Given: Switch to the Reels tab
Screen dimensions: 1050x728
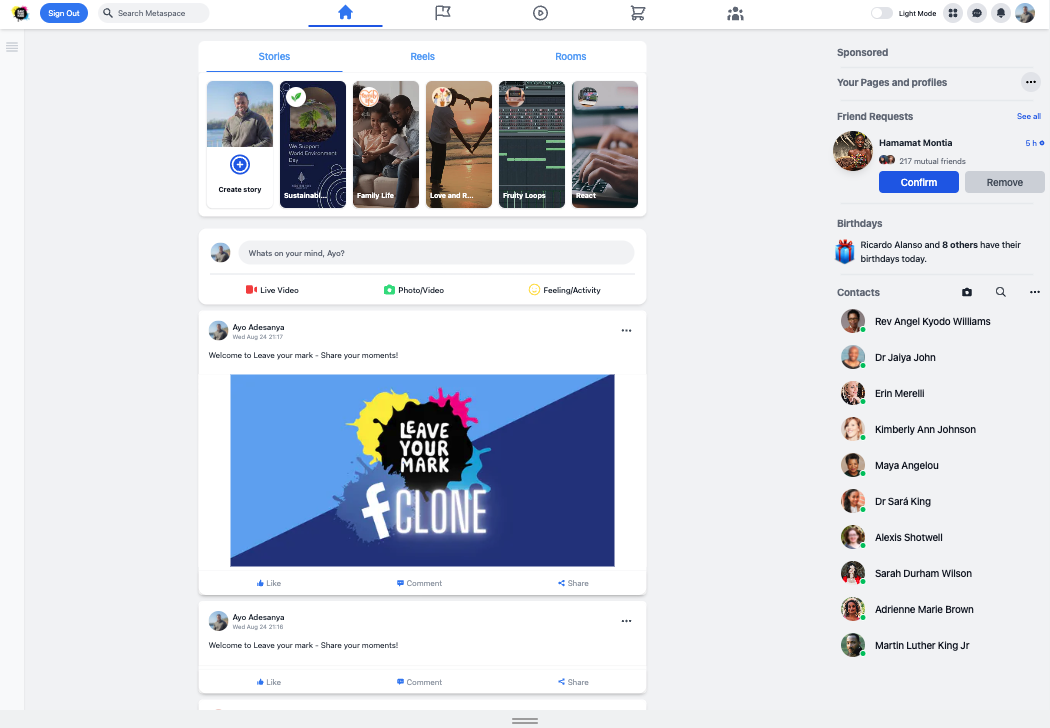Looking at the screenshot, I should 423,57.
